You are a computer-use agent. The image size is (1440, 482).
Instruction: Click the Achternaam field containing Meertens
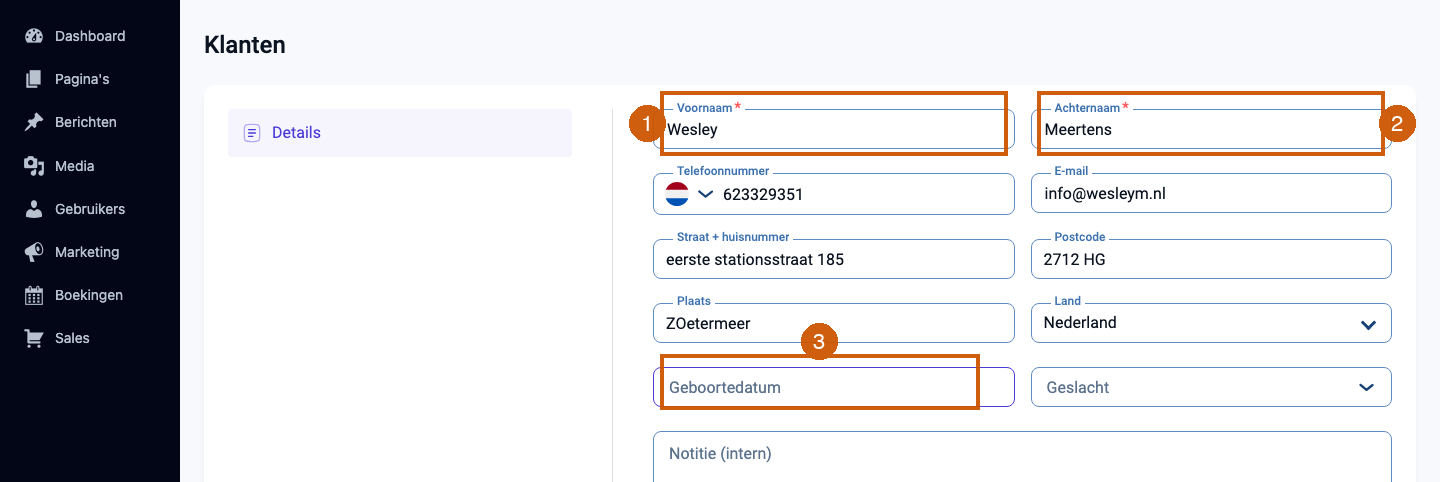tap(1211, 129)
